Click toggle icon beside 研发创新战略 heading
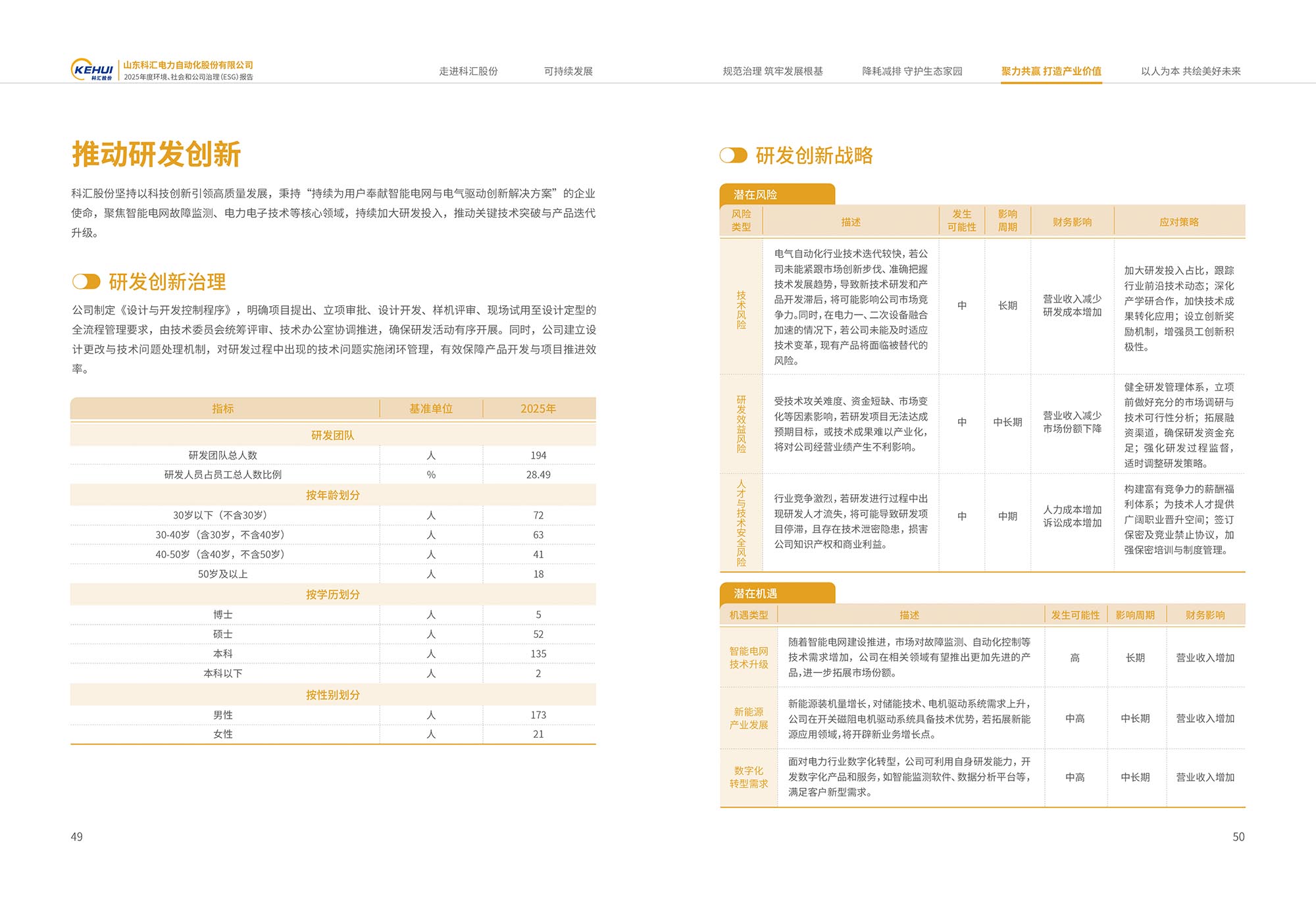The width and height of the screenshot is (1316, 899). tap(733, 155)
